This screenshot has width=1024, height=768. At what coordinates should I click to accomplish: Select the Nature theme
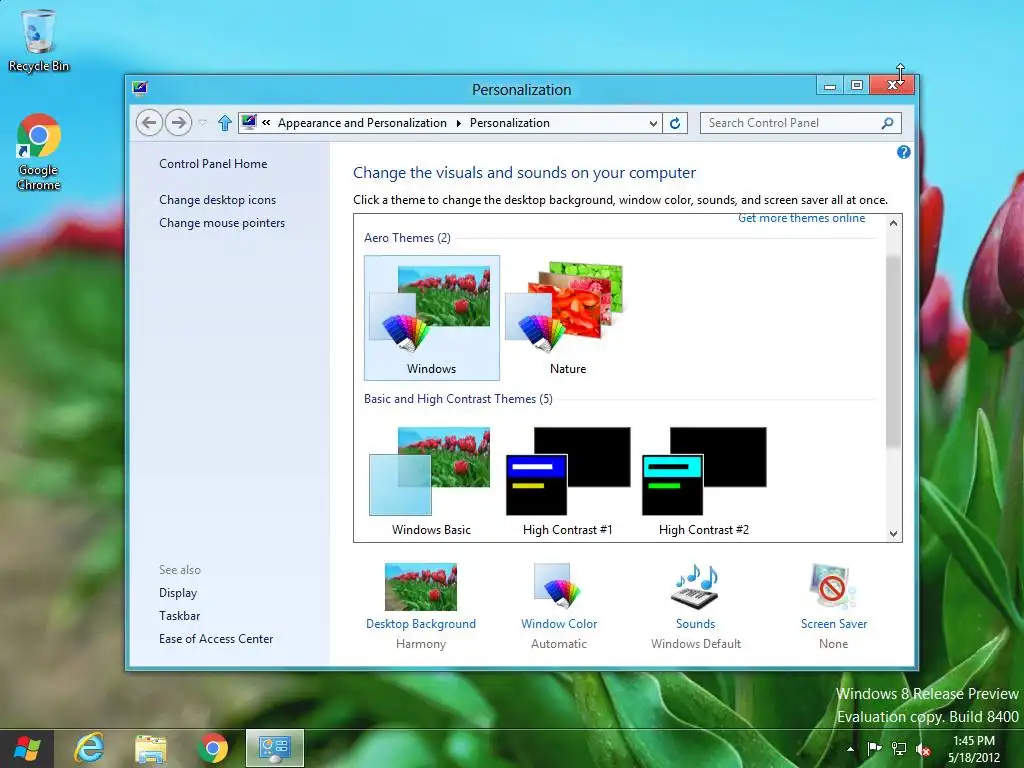568,318
